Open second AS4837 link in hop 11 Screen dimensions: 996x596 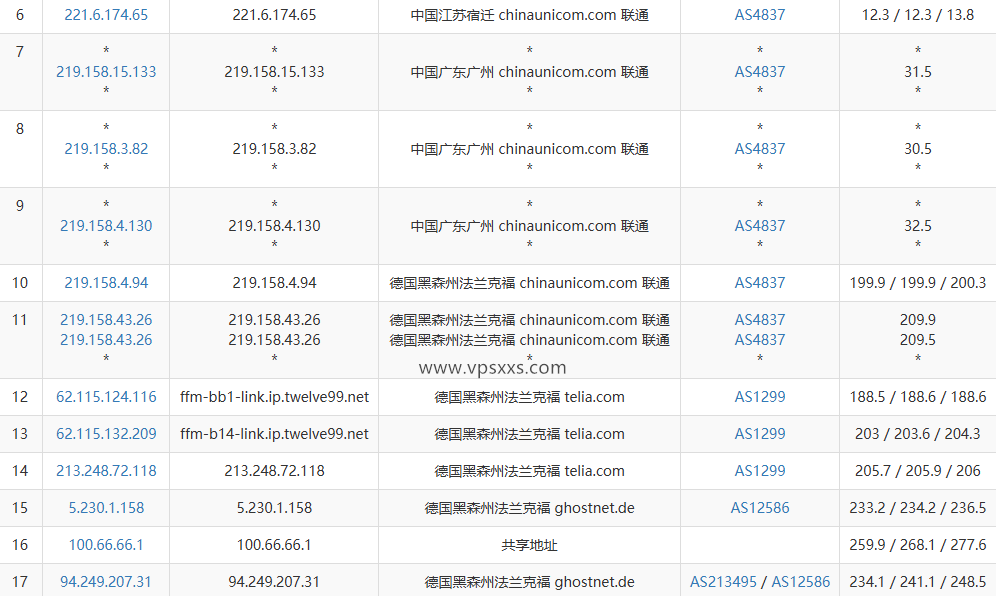click(x=760, y=340)
